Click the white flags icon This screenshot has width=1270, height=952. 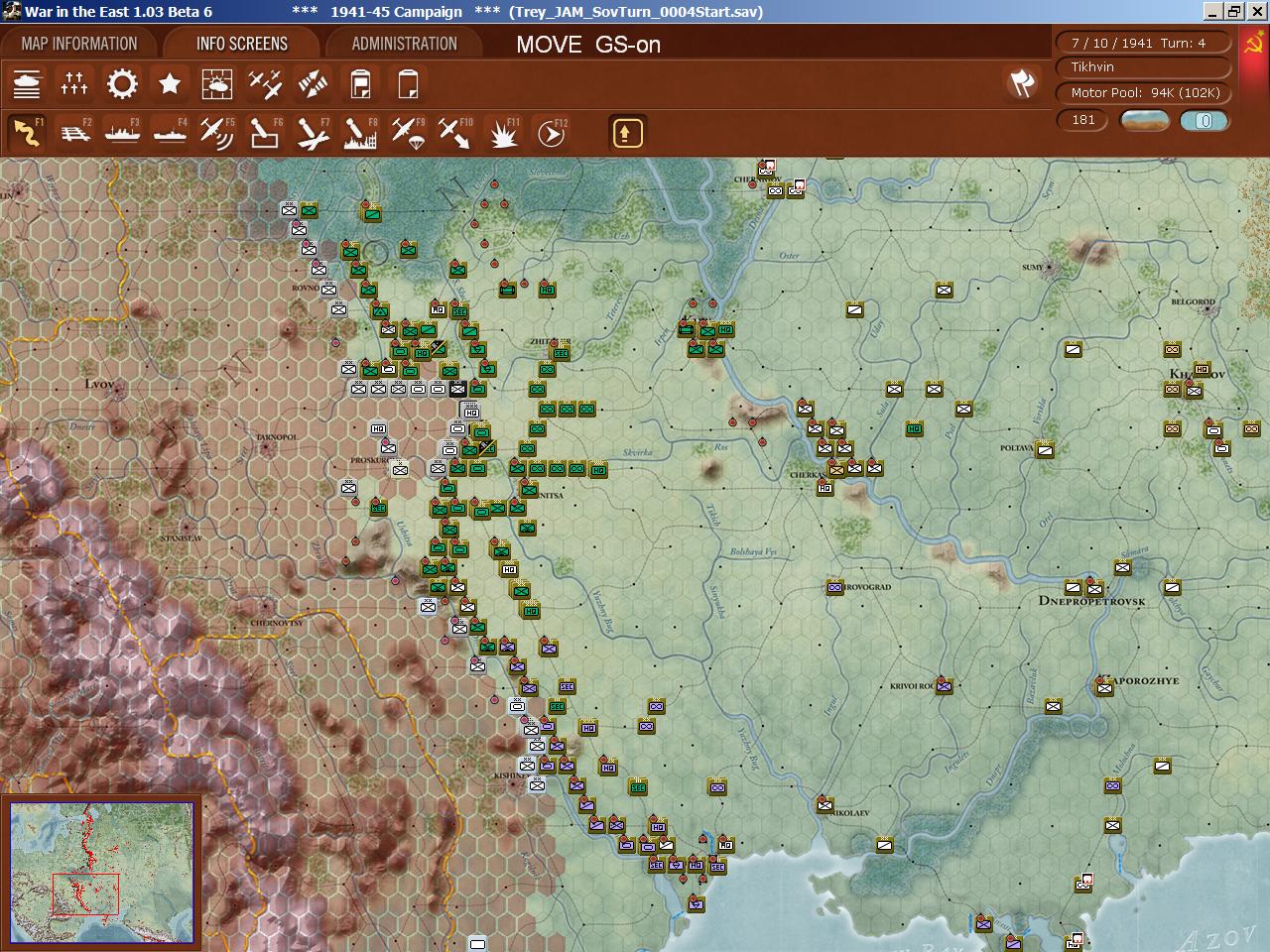coord(1022,83)
